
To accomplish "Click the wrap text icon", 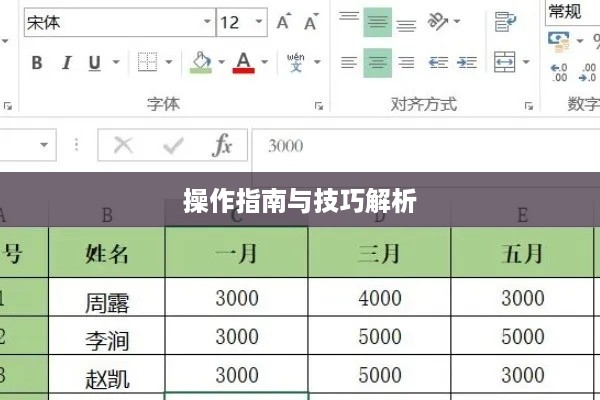I will click(505, 22).
